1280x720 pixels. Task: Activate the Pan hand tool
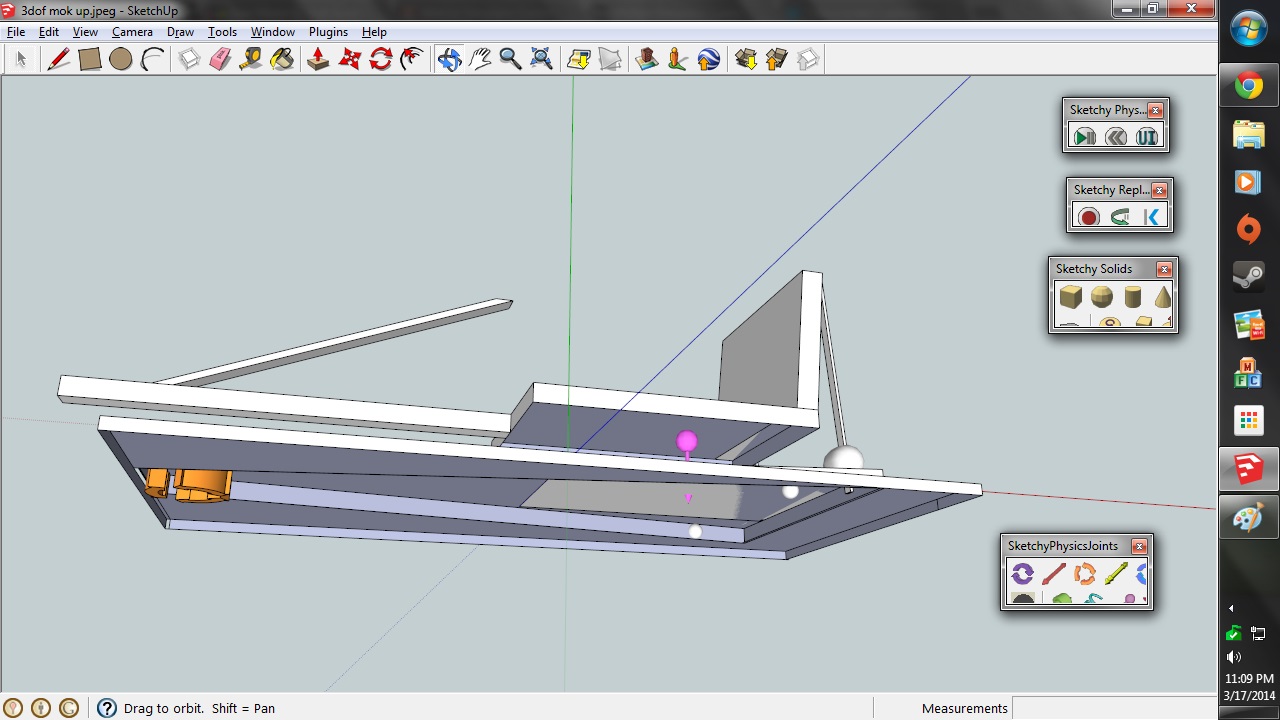pyautogui.click(x=480, y=60)
